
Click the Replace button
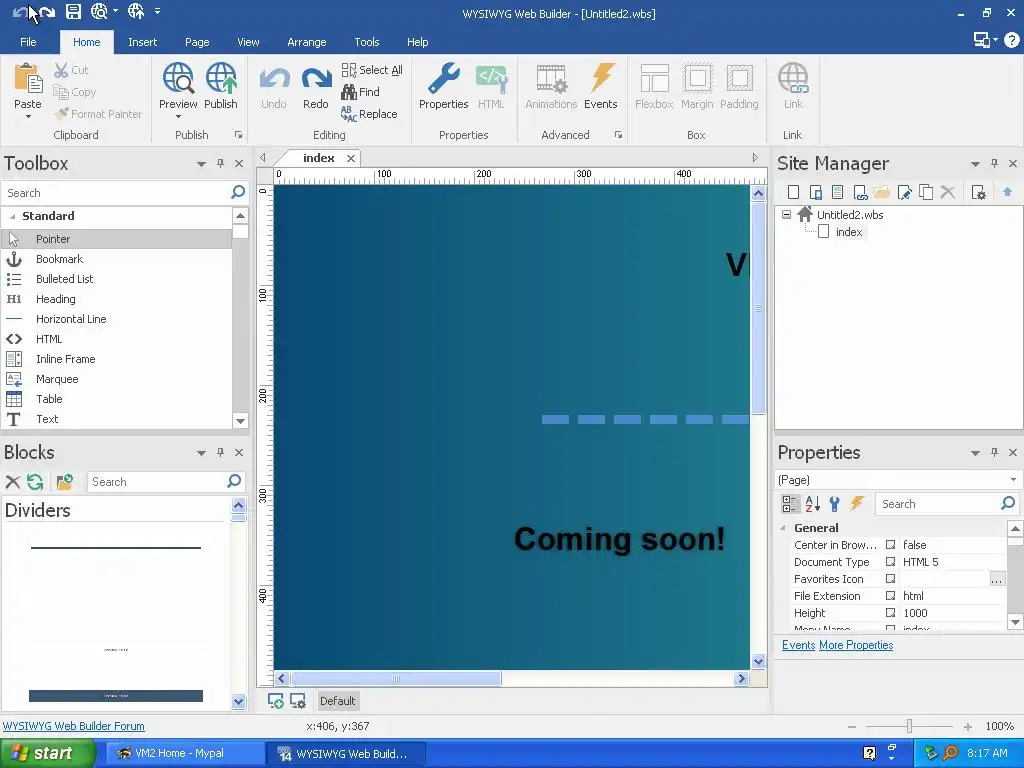click(x=369, y=114)
